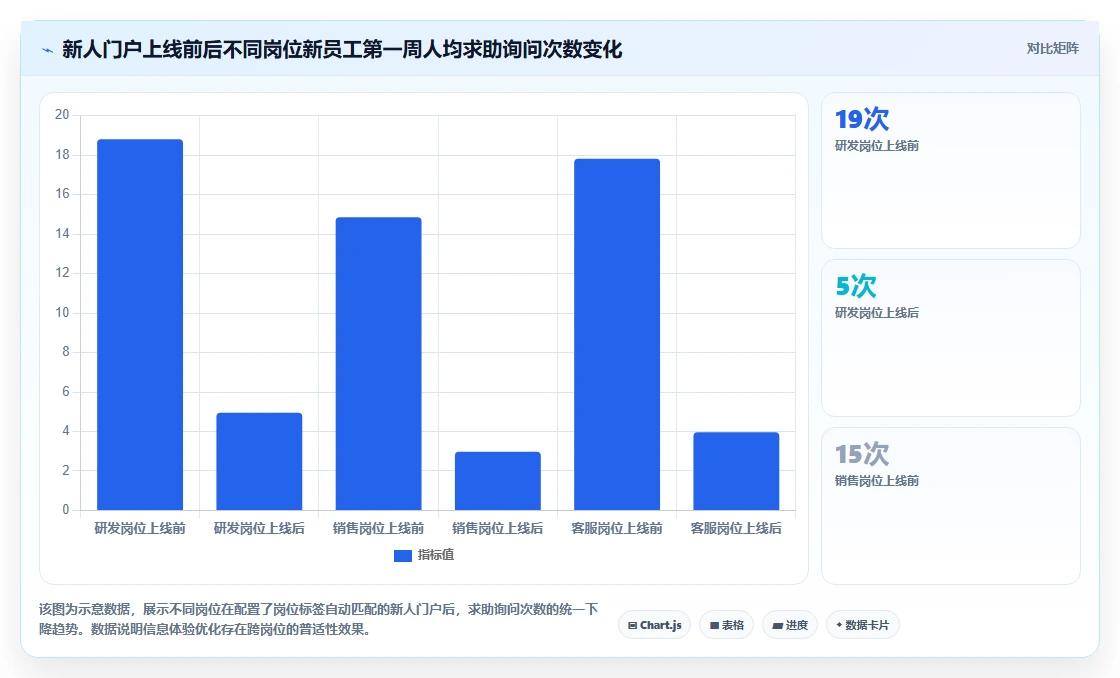Viewport: 1120px width, 678px height.
Task: Click the 销售岗位上线前 bar in chart
Action: pos(379,364)
